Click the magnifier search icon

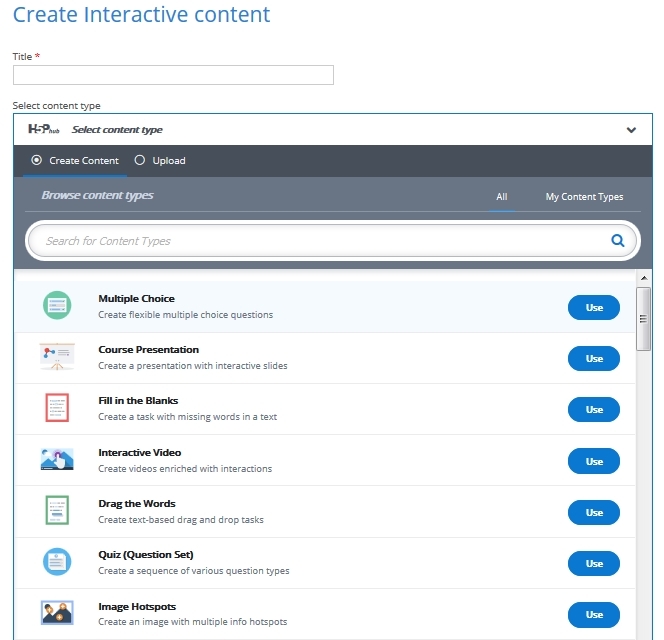[618, 240]
